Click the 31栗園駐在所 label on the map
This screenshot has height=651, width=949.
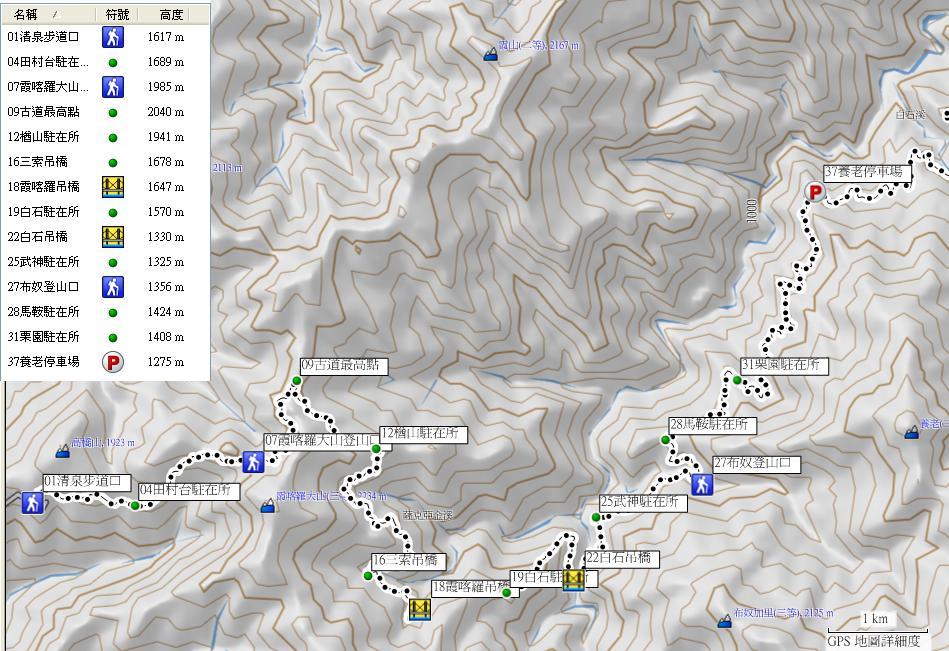785,365
